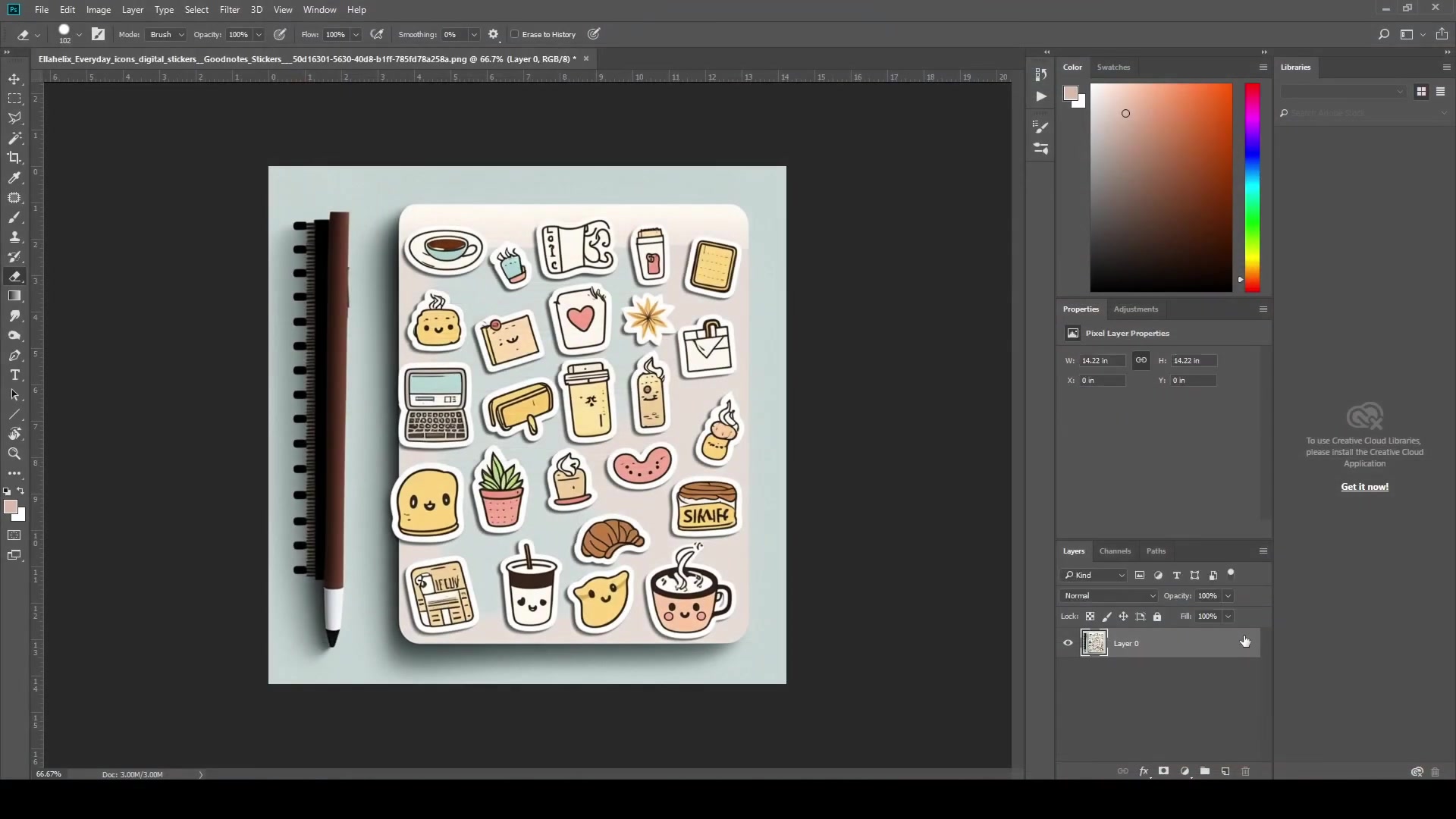Create new adjustment layer
This screenshot has width=1456, height=819.
(x=1185, y=771)
